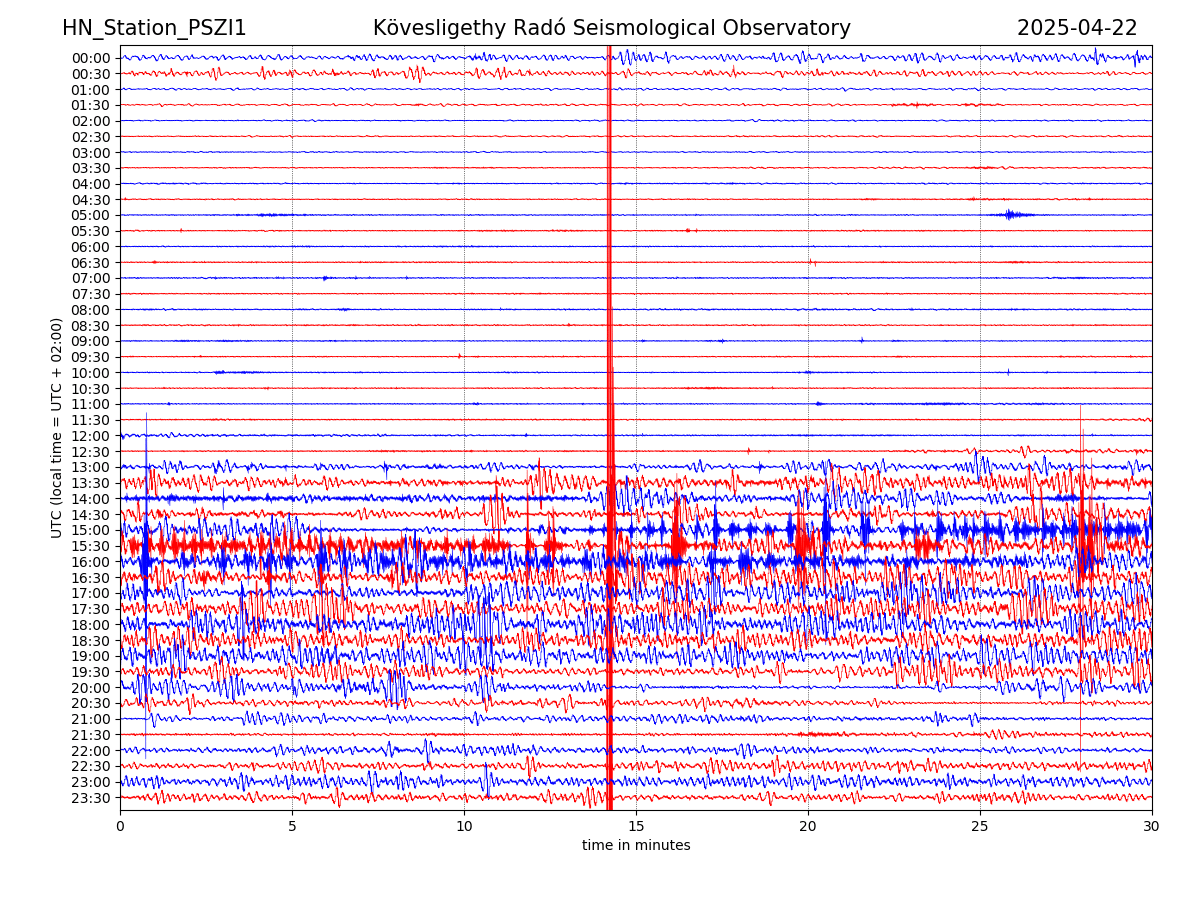Click the Kövesligethy Radó Seismological Observatory title
This screenshot has width=1200, height=900.
click(611, 29)
